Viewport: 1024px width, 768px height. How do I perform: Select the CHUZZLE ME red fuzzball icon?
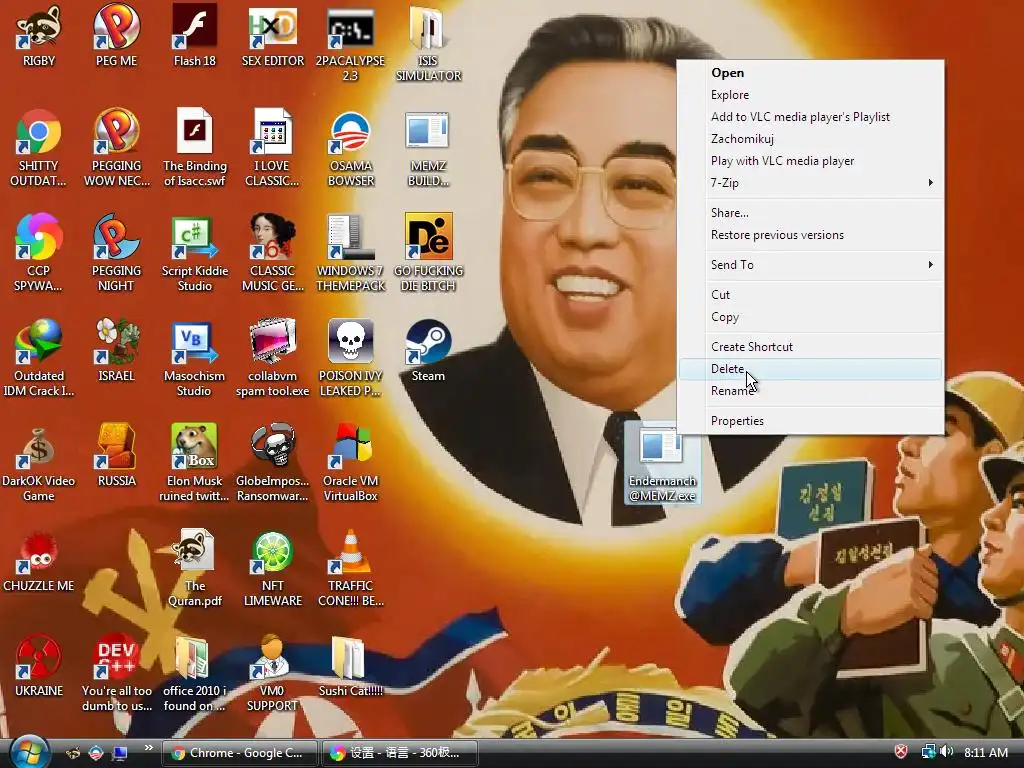pos(39,562)
